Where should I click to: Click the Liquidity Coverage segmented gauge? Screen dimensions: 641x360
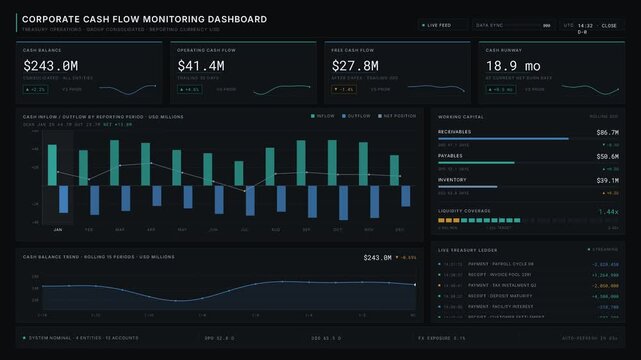[528, 220]
